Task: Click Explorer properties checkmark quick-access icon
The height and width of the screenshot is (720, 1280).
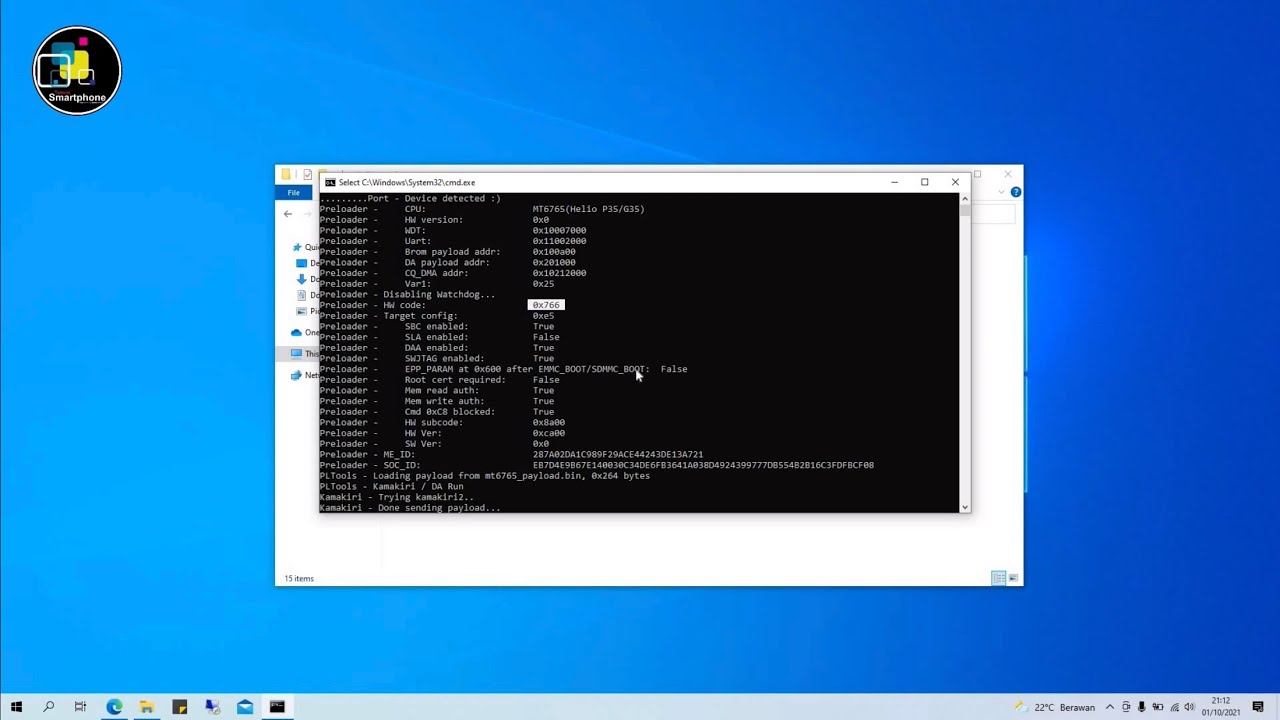Action: (307, 174)
